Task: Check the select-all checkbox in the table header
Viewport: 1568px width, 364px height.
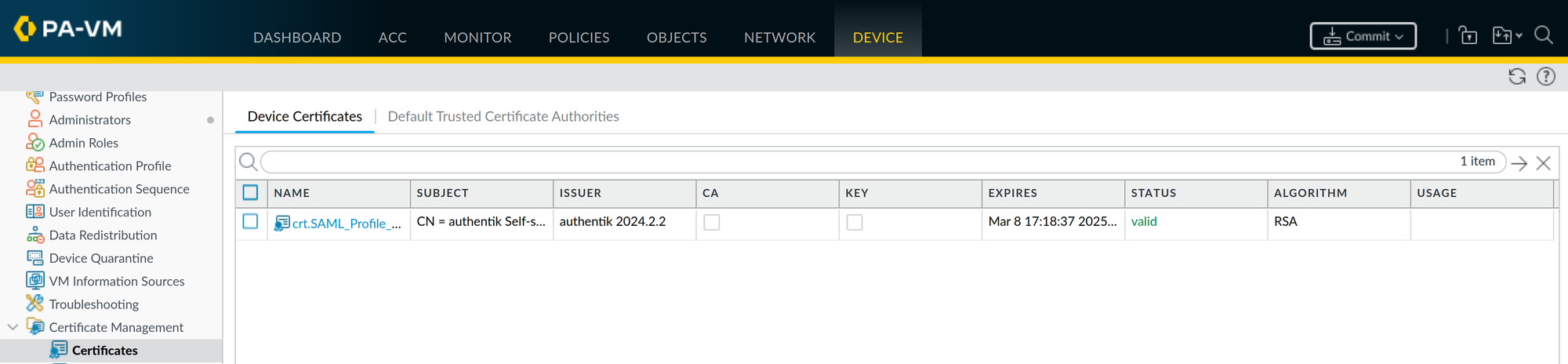Action: click(250, 192)
